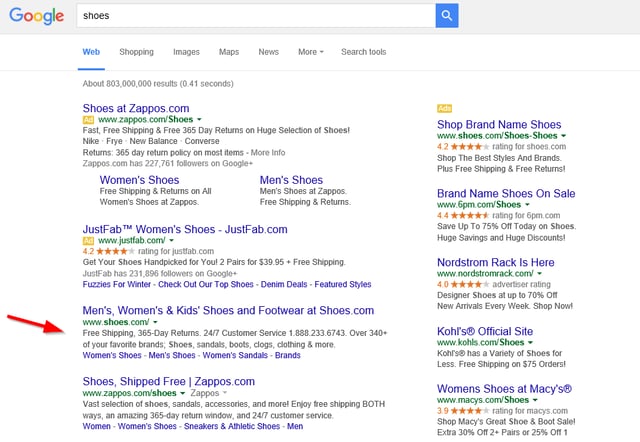The image size is (640, 442).
Task: Expand arrow next to www.nordstromrack.com
Action: pos(540,274)
